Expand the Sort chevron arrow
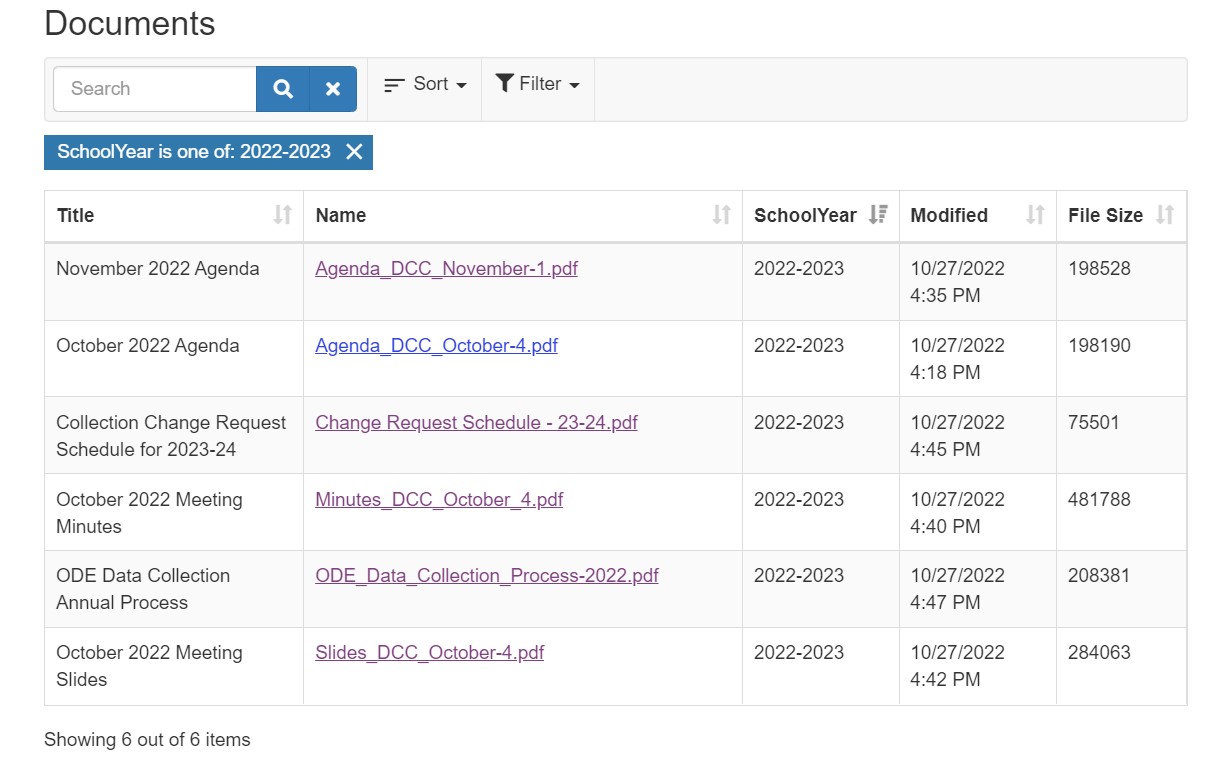 pyautogui.click(x=462, y=86)
